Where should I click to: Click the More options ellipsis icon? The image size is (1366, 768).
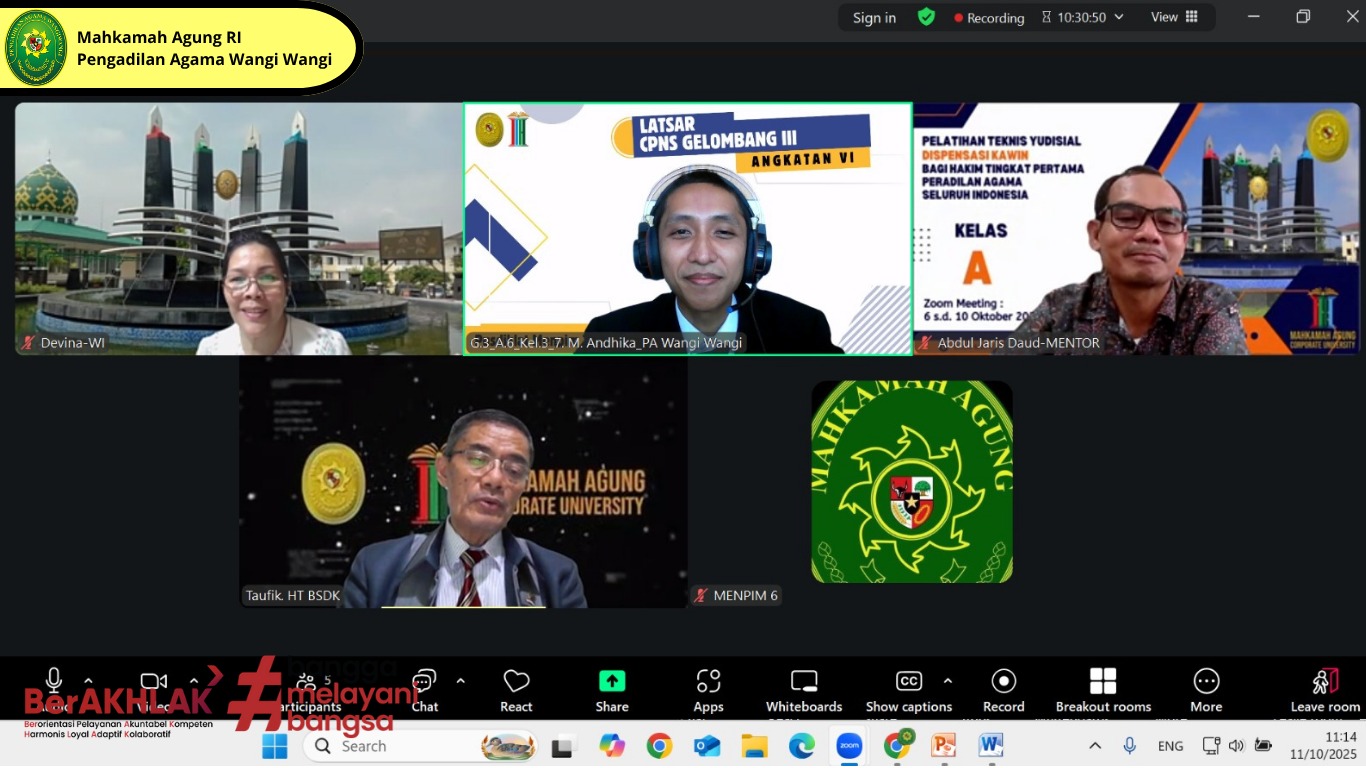point(1206,690)
